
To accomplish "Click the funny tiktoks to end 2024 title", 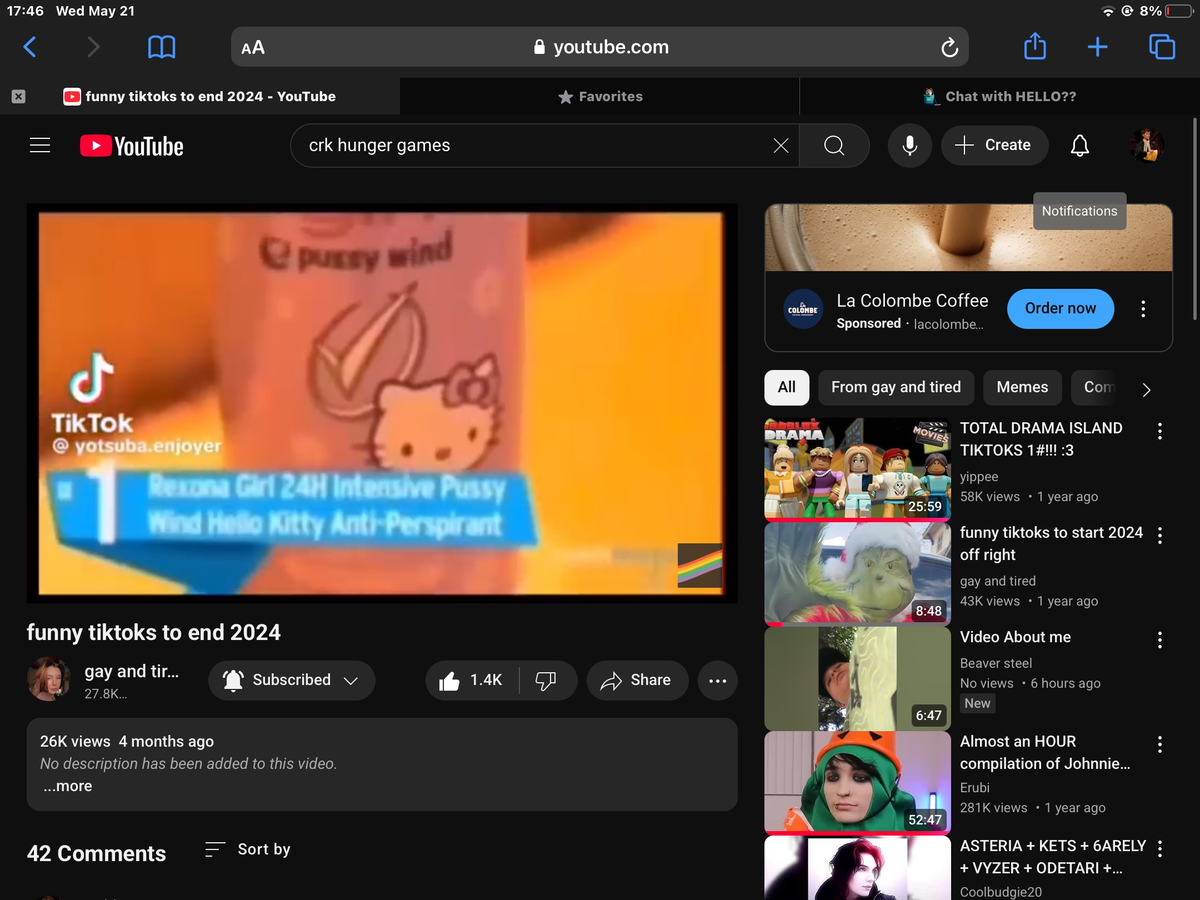I will 154,632.
